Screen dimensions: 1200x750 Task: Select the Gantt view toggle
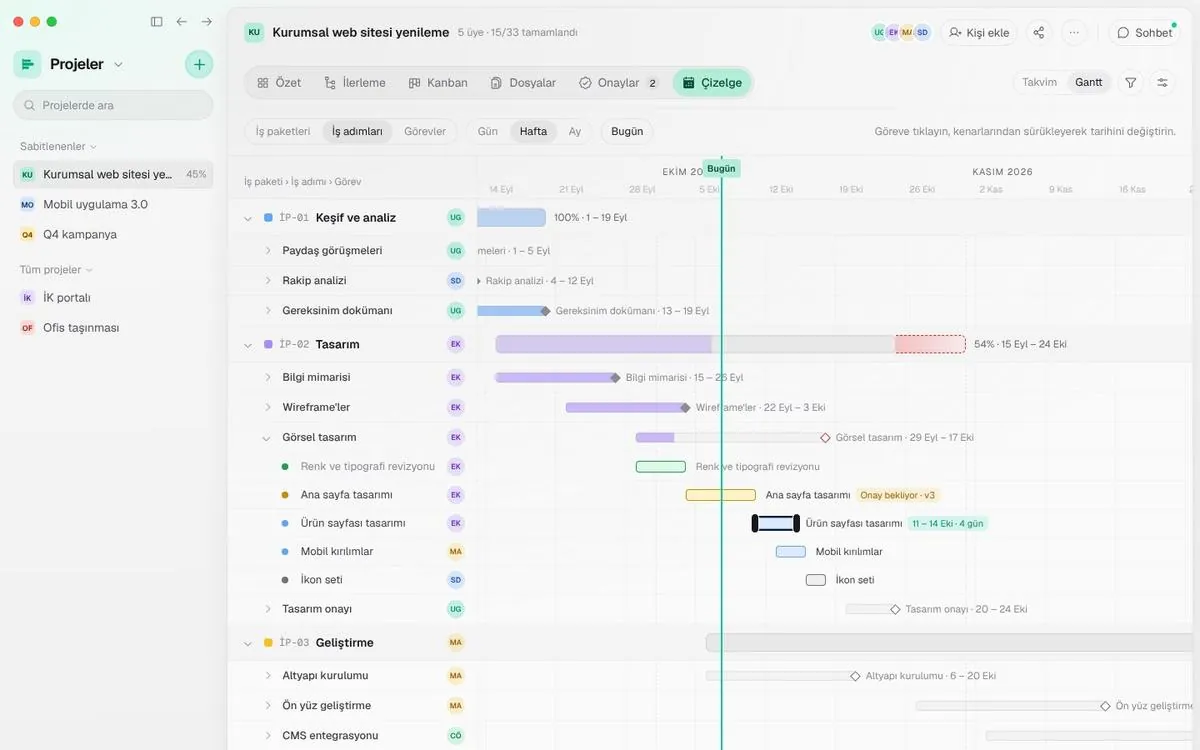1089,82
